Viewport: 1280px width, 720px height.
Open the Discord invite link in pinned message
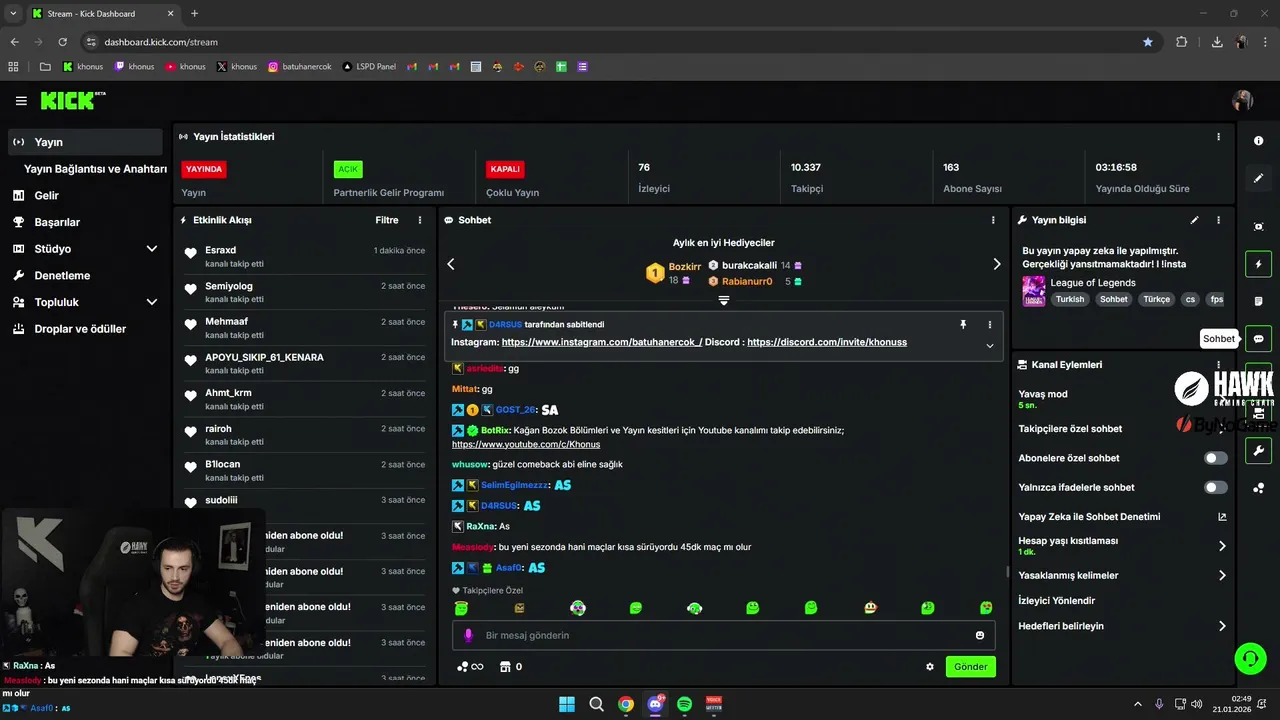[x=827, y=342]
